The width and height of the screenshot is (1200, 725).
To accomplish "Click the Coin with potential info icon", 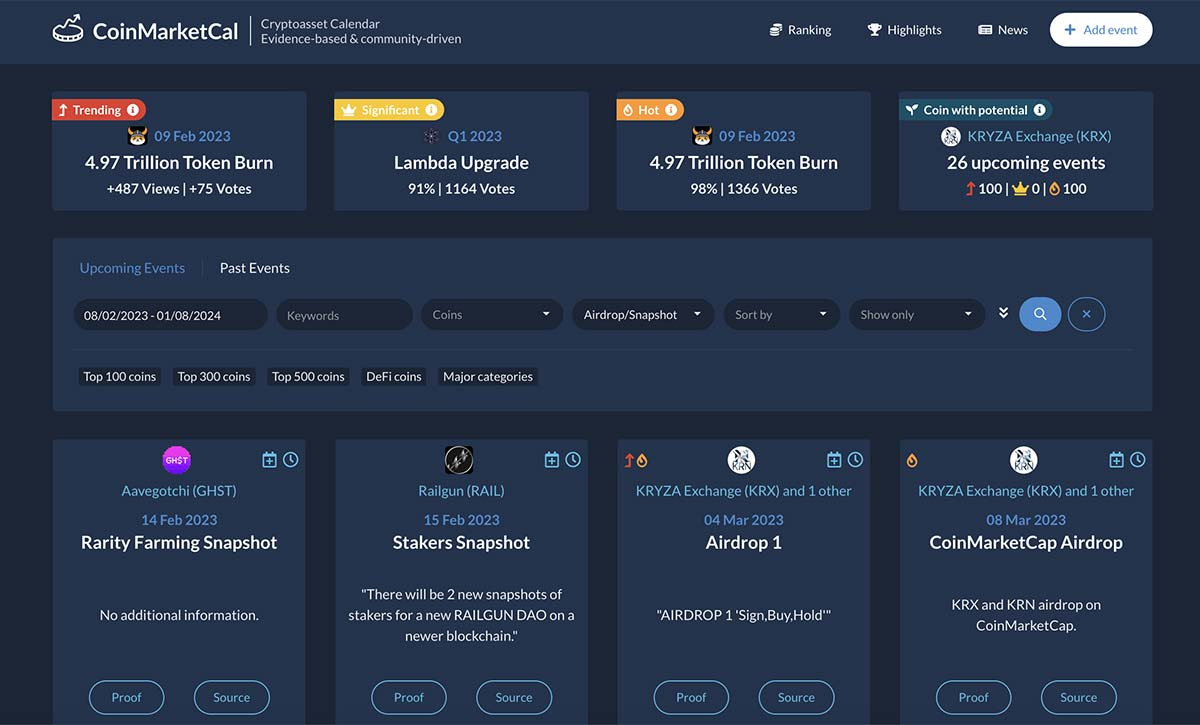I will (x=1039, y=110).
